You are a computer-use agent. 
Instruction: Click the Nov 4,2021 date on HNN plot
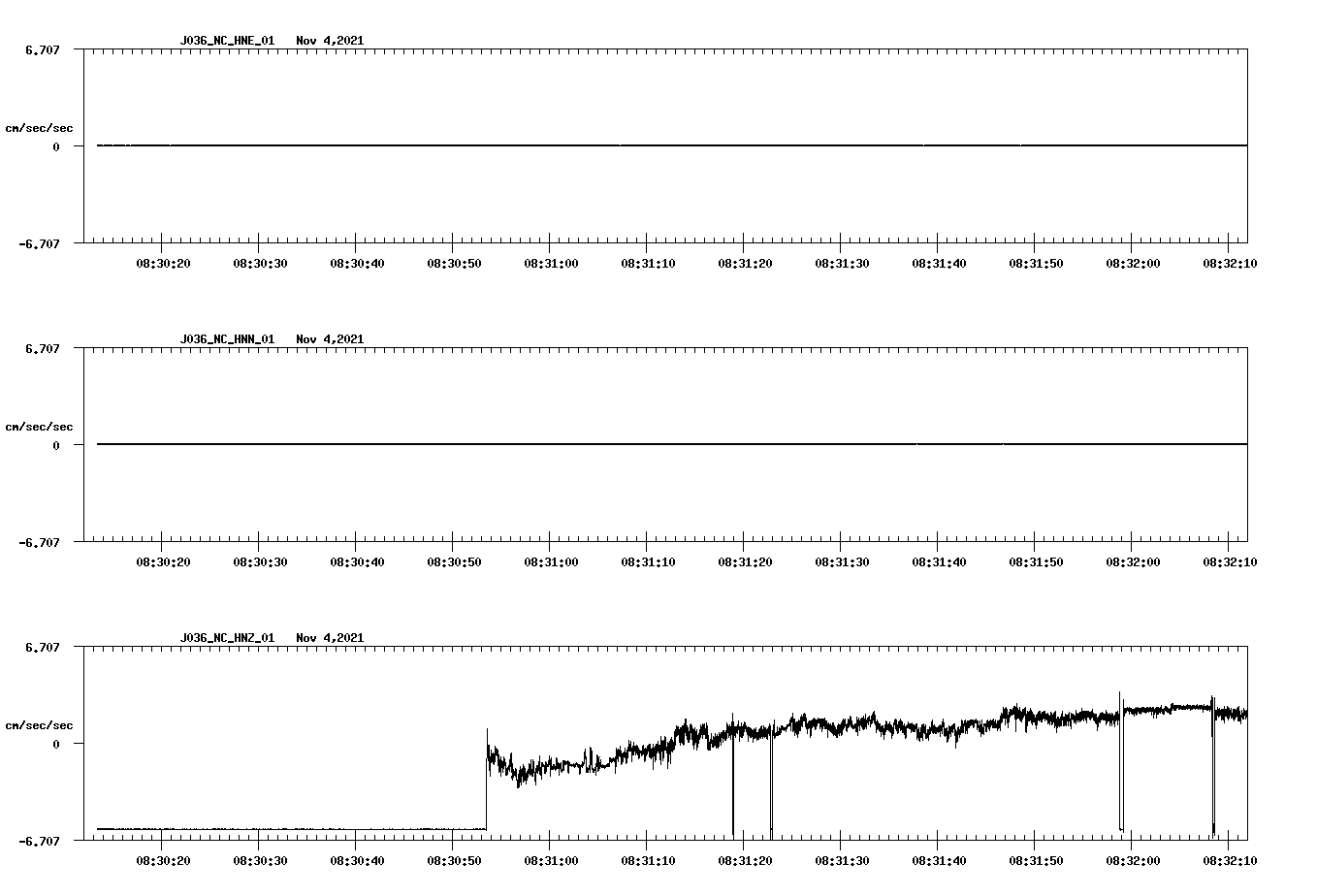click(x=330, y=339)
